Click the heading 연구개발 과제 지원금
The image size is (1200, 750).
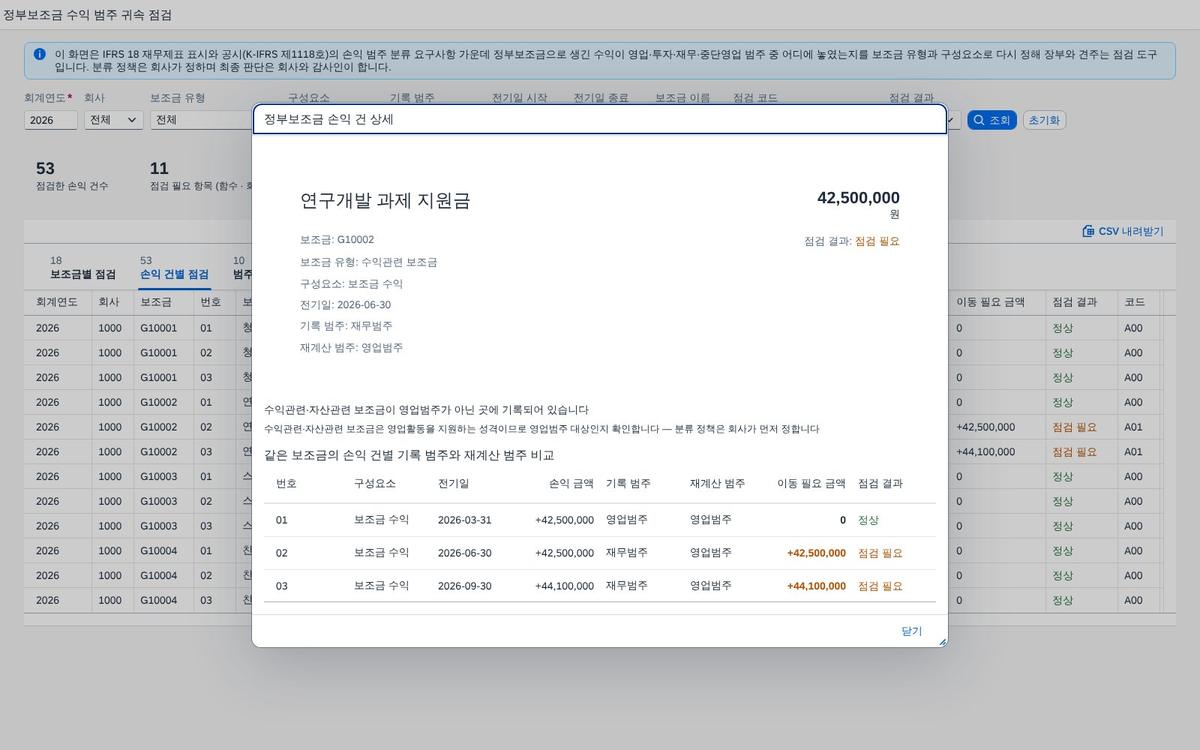pos(385,200)
